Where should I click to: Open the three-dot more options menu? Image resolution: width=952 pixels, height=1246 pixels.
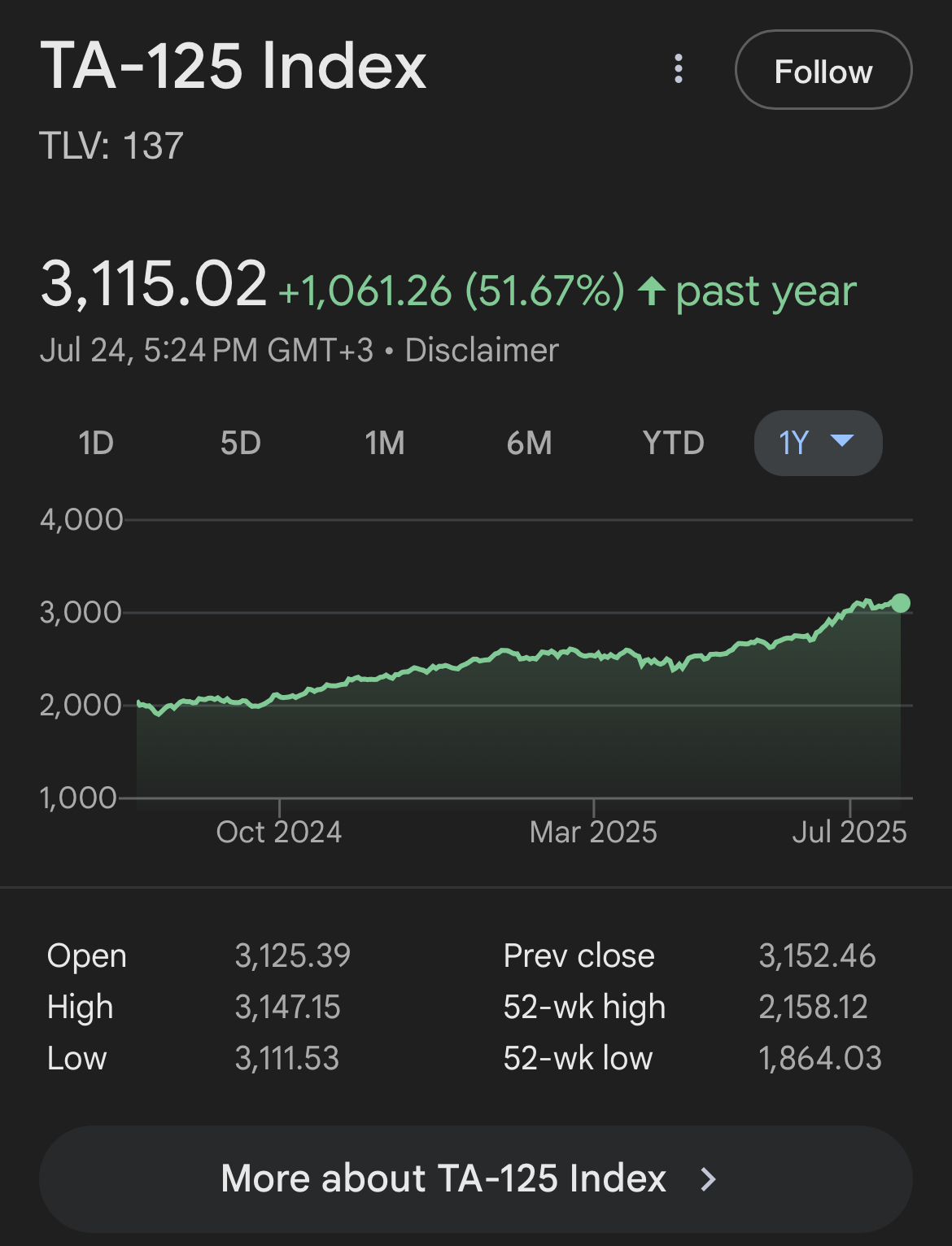(x=679, y=69)
